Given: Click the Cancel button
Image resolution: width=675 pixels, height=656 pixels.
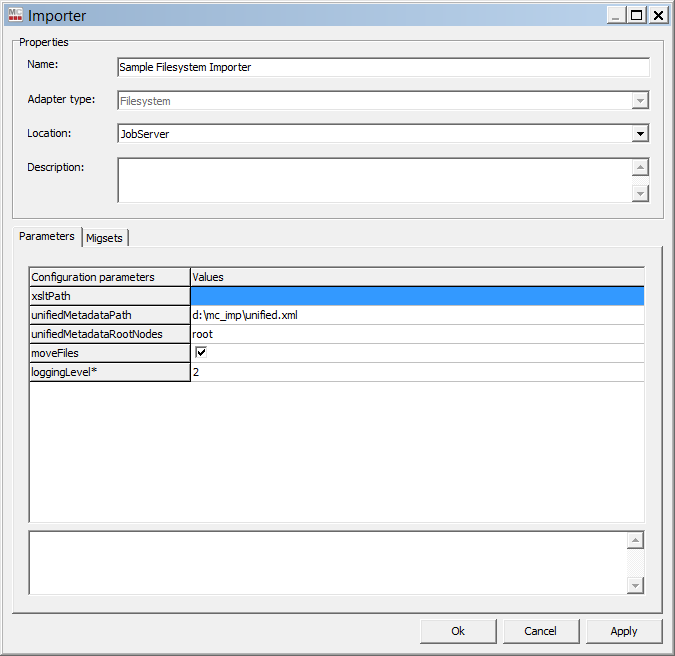Looking at the screenshot, I should point(540,631).
